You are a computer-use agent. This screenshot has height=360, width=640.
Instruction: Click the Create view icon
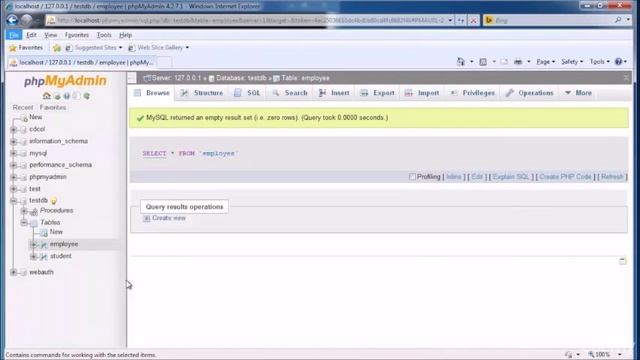coord(147,218)
